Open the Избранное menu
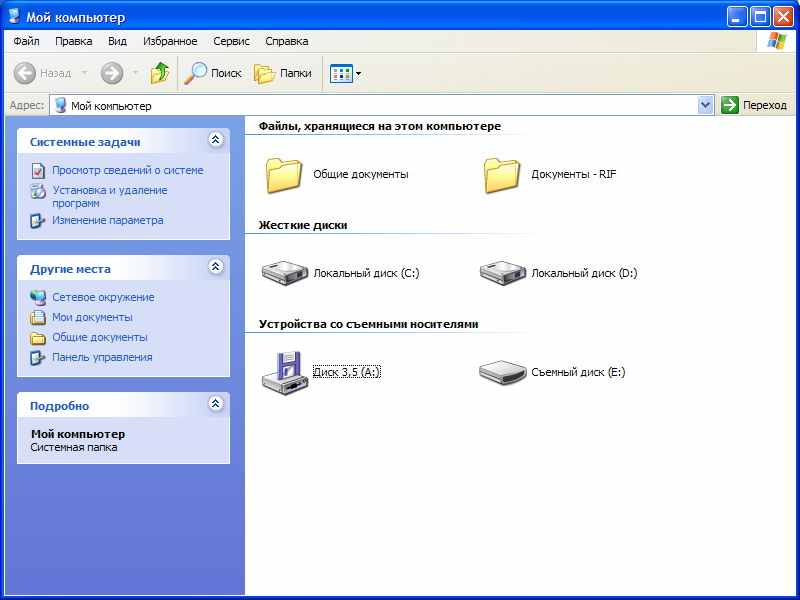This screenshot has height=600, width=800. 170,41
